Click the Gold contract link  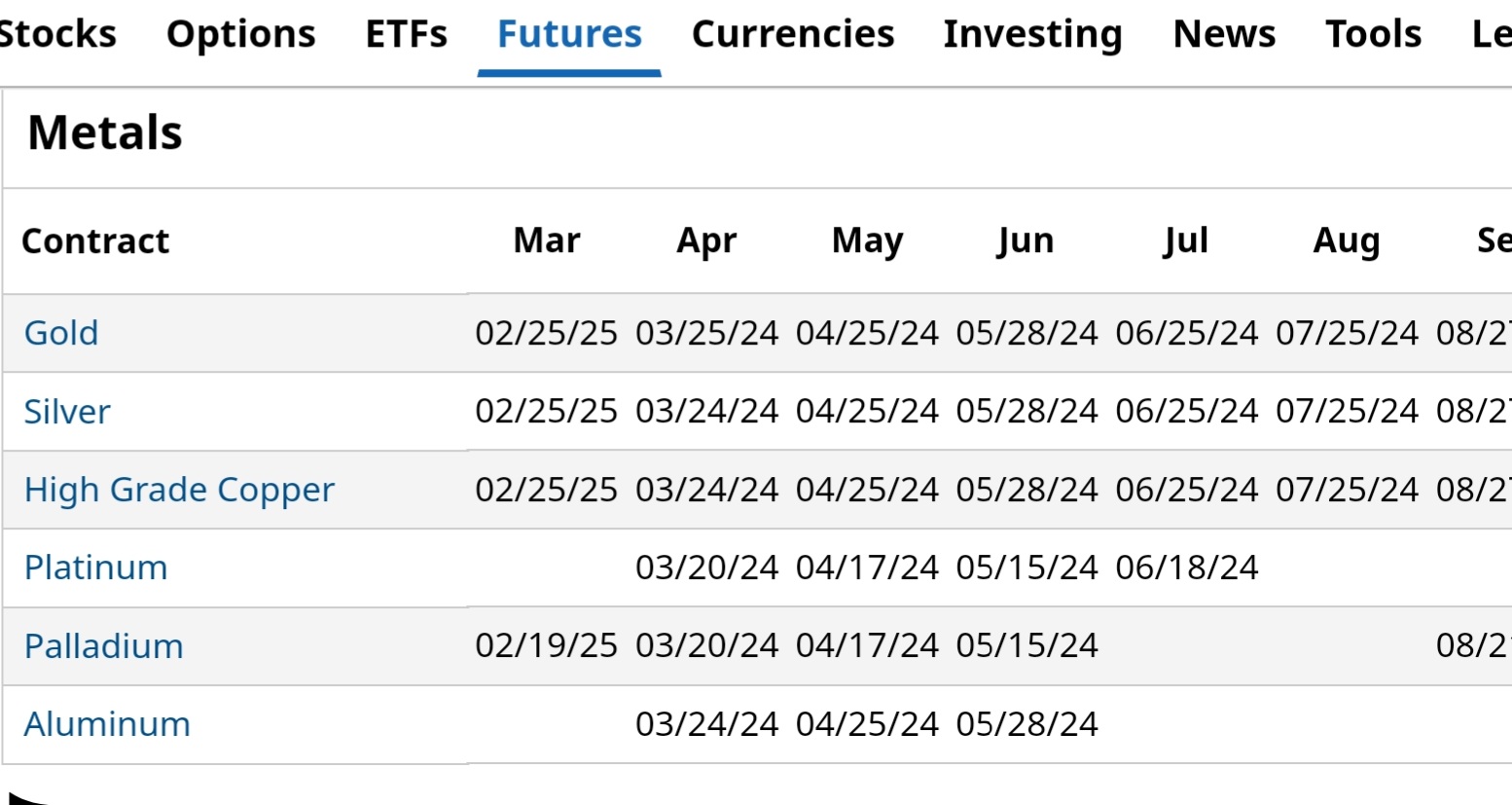(61, 333)
